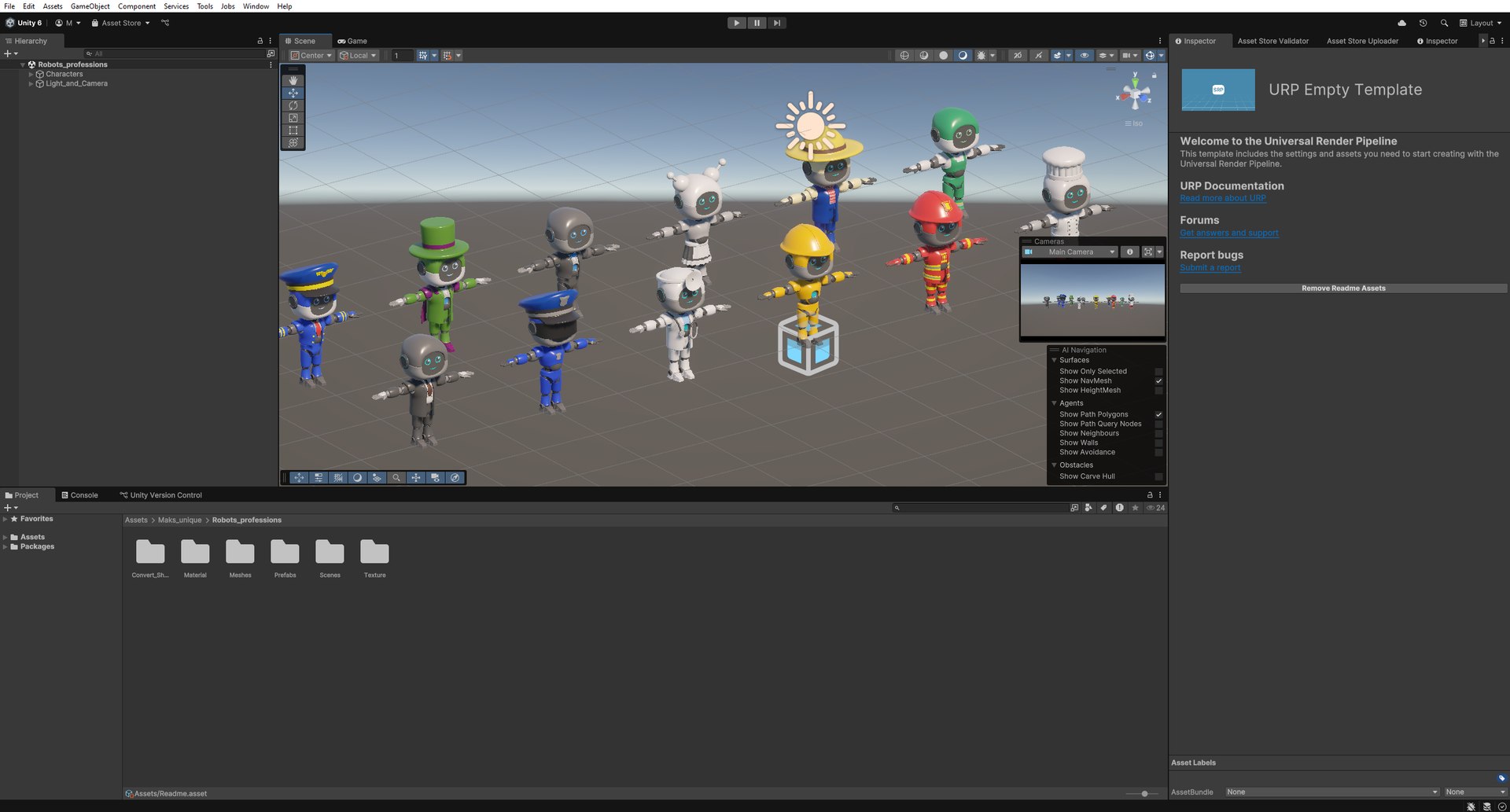Enable Show Path Query Nodes checkbox
Image resolution: width=1510 pixels, height=812 pixels.
click(1158, 424)
